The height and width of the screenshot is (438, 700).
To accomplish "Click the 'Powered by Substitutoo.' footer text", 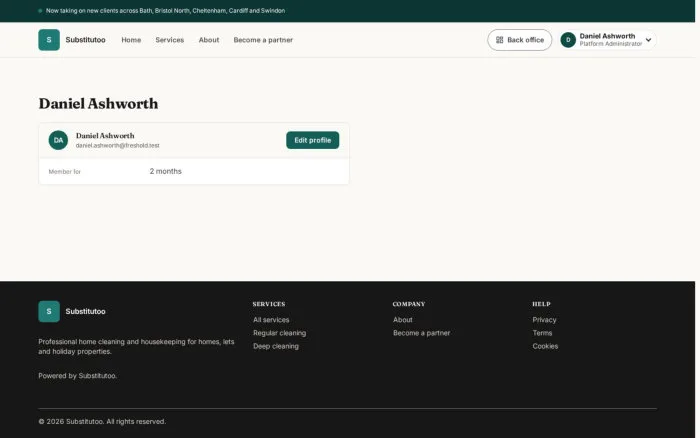I will 78,375.
